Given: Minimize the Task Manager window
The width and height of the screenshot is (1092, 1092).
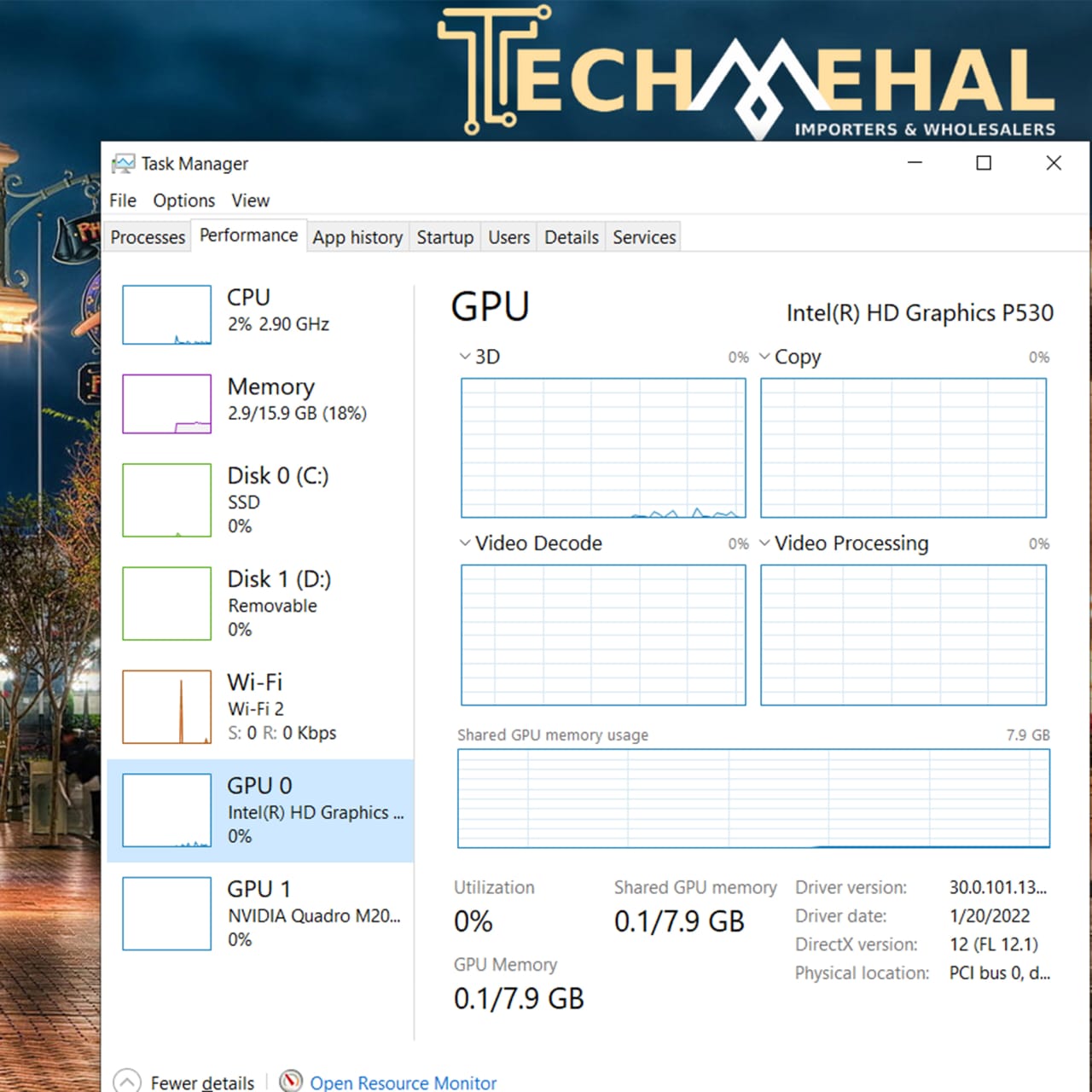Looking at the screenshot, I should point(915,163).
